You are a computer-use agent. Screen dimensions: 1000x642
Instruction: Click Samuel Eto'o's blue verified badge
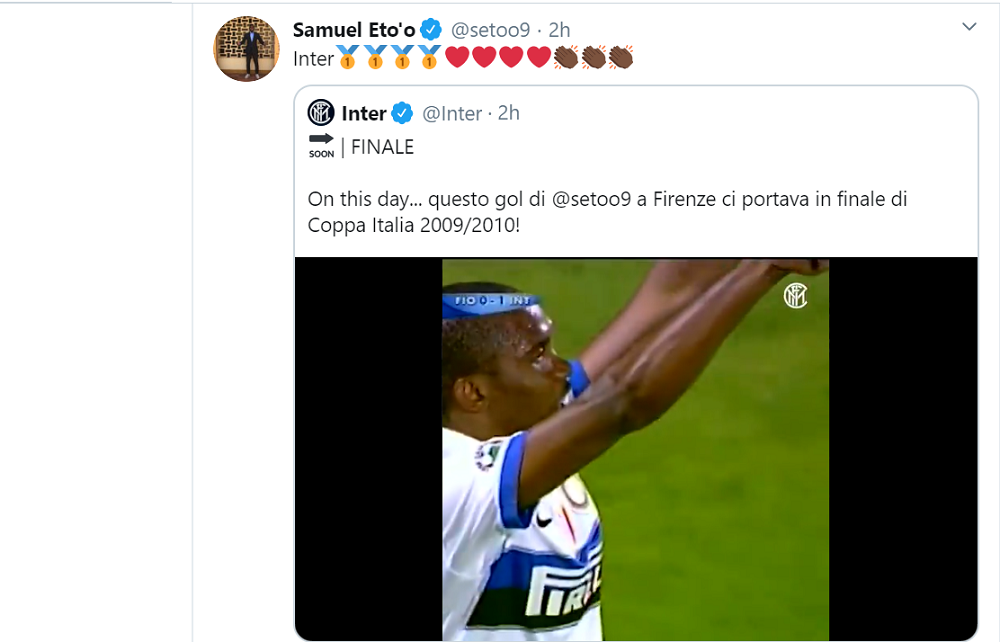(431, 29)
